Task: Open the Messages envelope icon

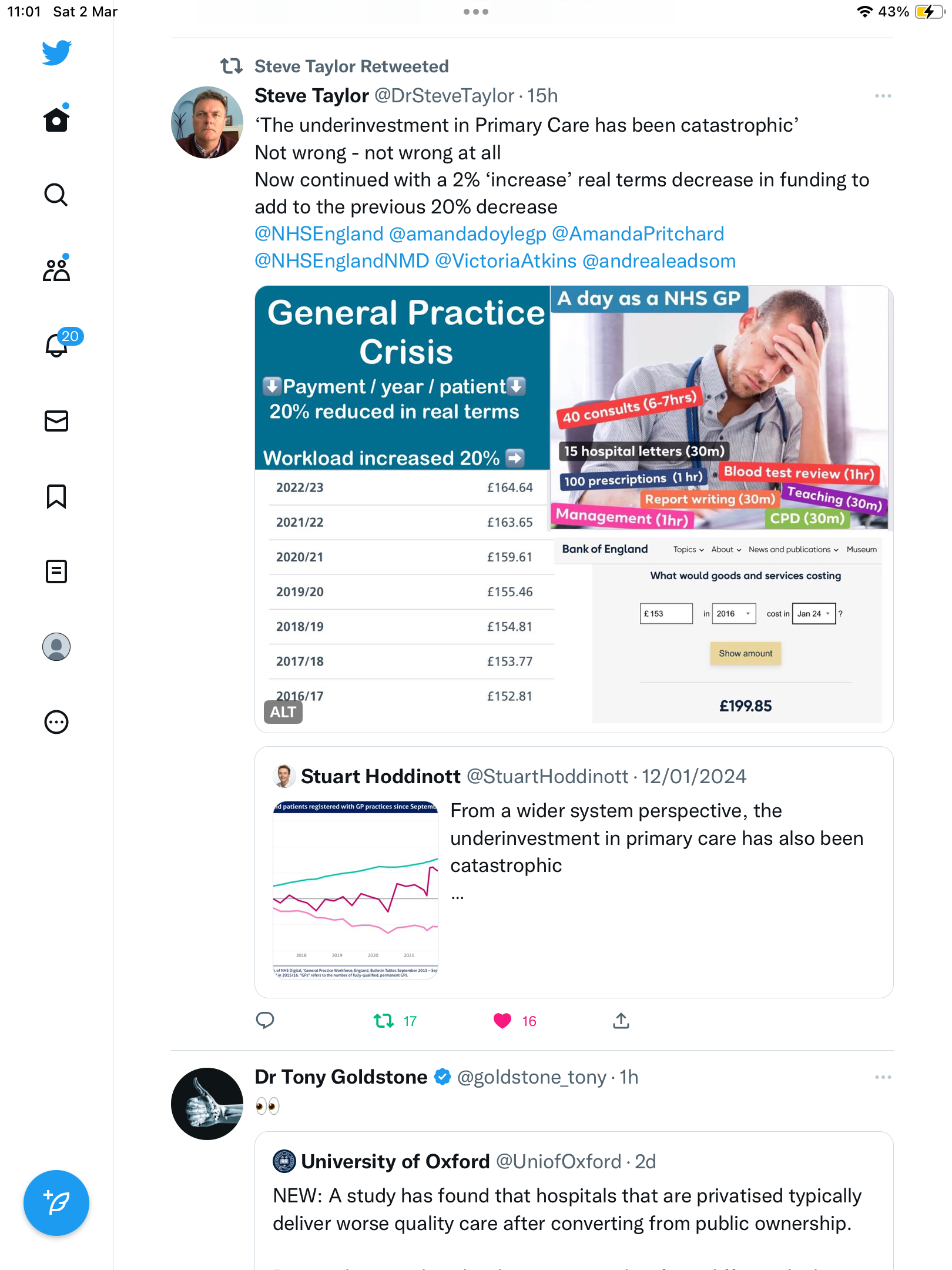Action: click(56, 421)
